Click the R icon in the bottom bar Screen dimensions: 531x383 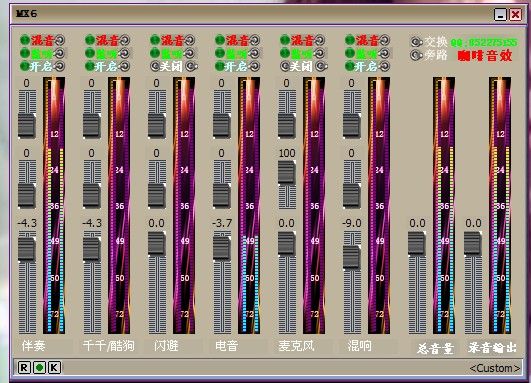point(24,367)
